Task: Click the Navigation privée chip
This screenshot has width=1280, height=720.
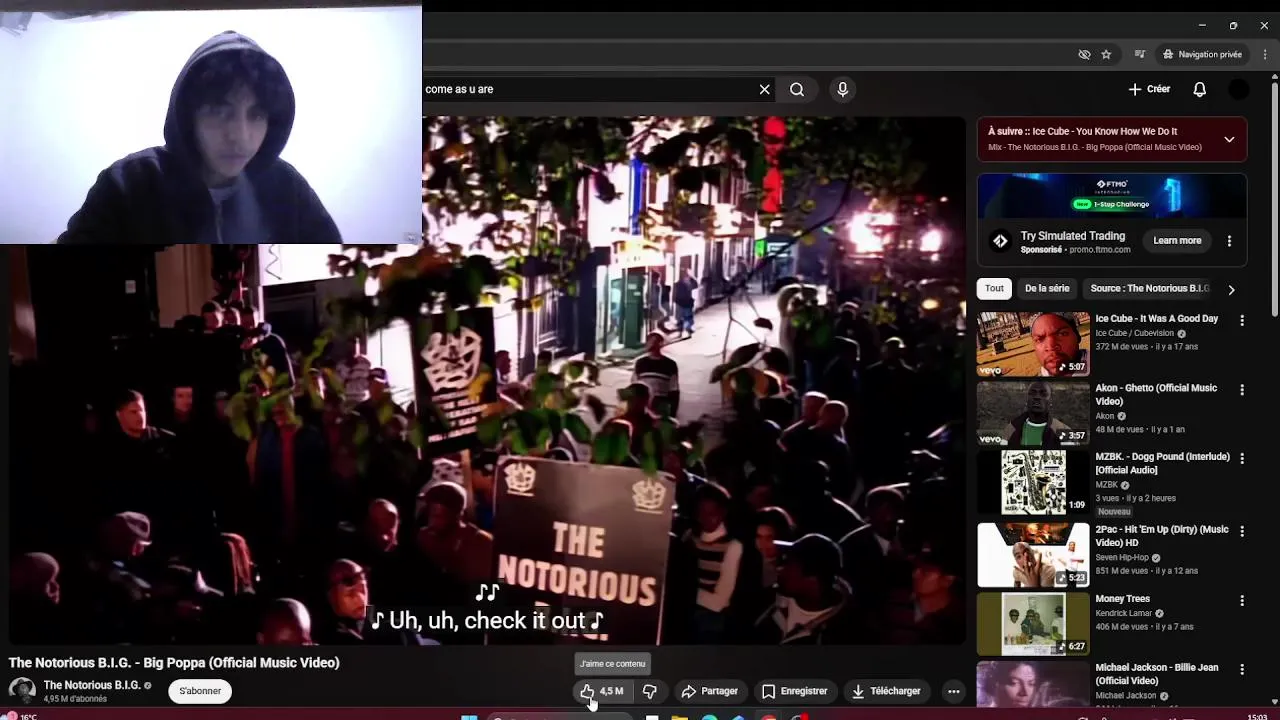Action: pyautogui.click(x=1202, y=54)
